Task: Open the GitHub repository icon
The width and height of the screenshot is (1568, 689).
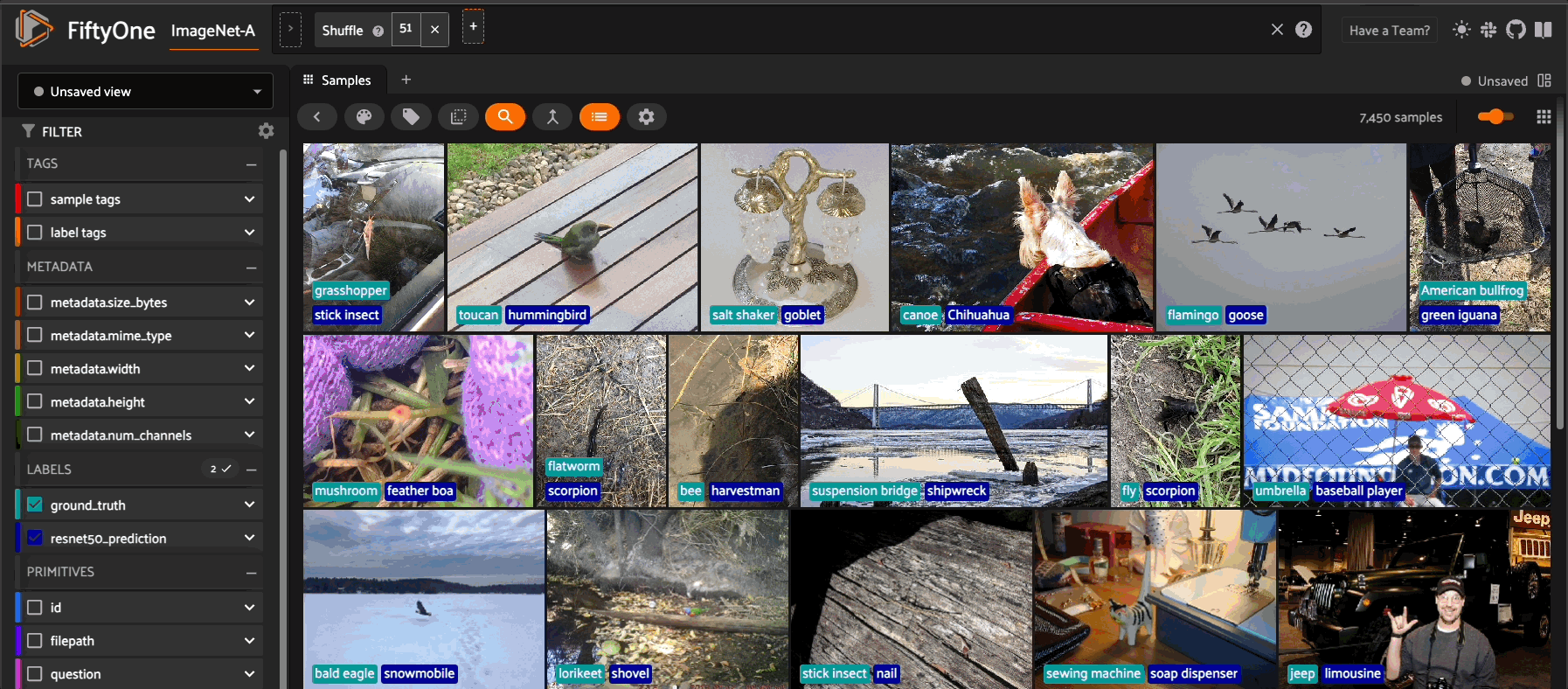Action: point(1516,30)
